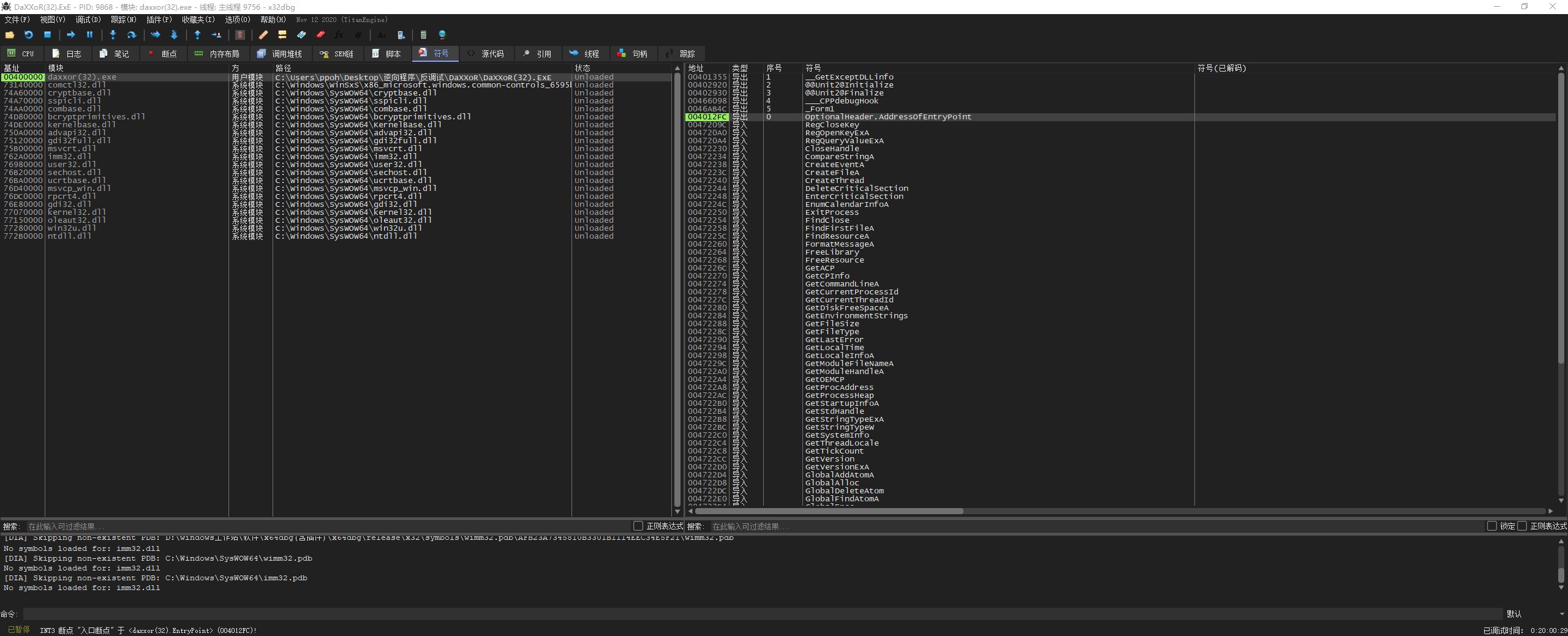Viewport: 1568px width, 636px height.
Task: Enable regex checkbox for symbol search
Action: click(x=1522, y=526)
